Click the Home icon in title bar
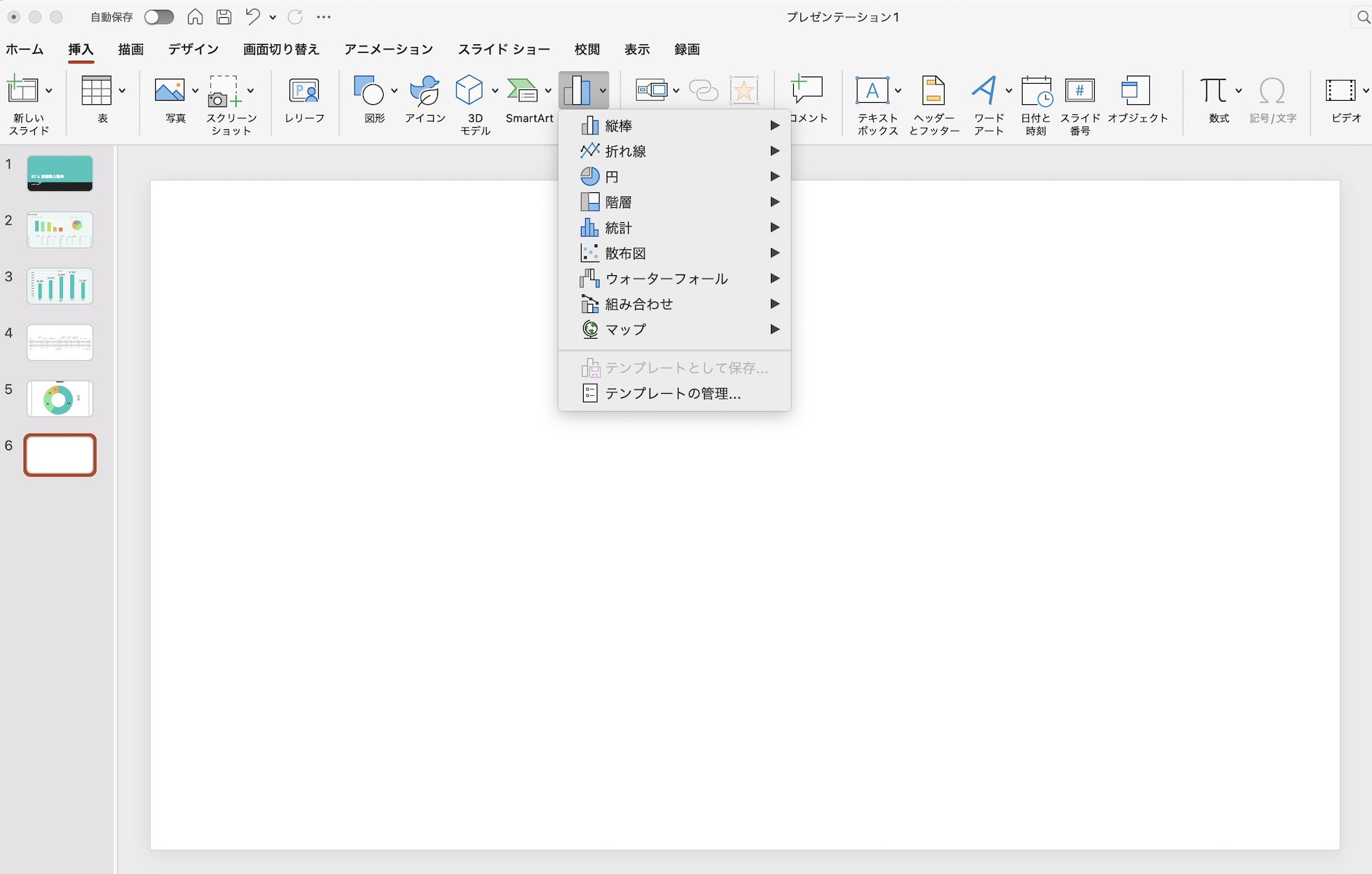Screen dimensions: 1372x874 (x=195, y=17)
